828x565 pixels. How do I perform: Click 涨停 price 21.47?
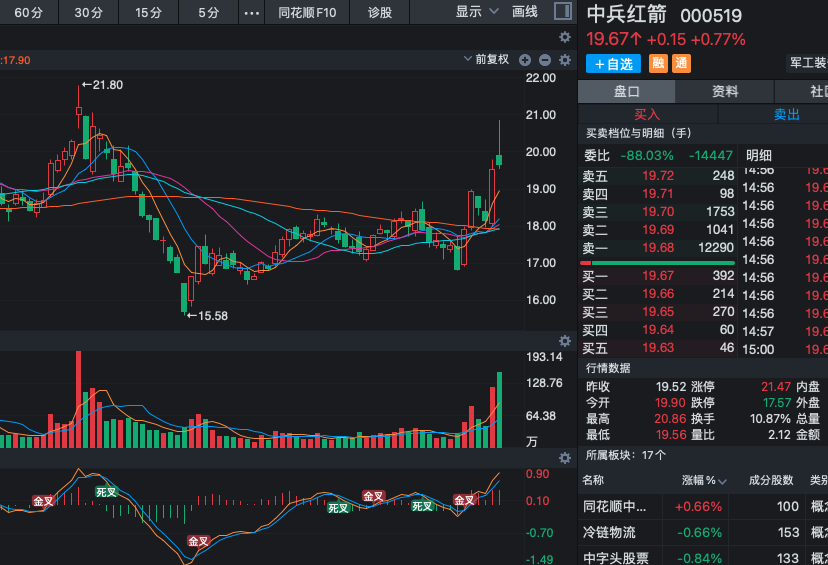click(x=776, y=387)
